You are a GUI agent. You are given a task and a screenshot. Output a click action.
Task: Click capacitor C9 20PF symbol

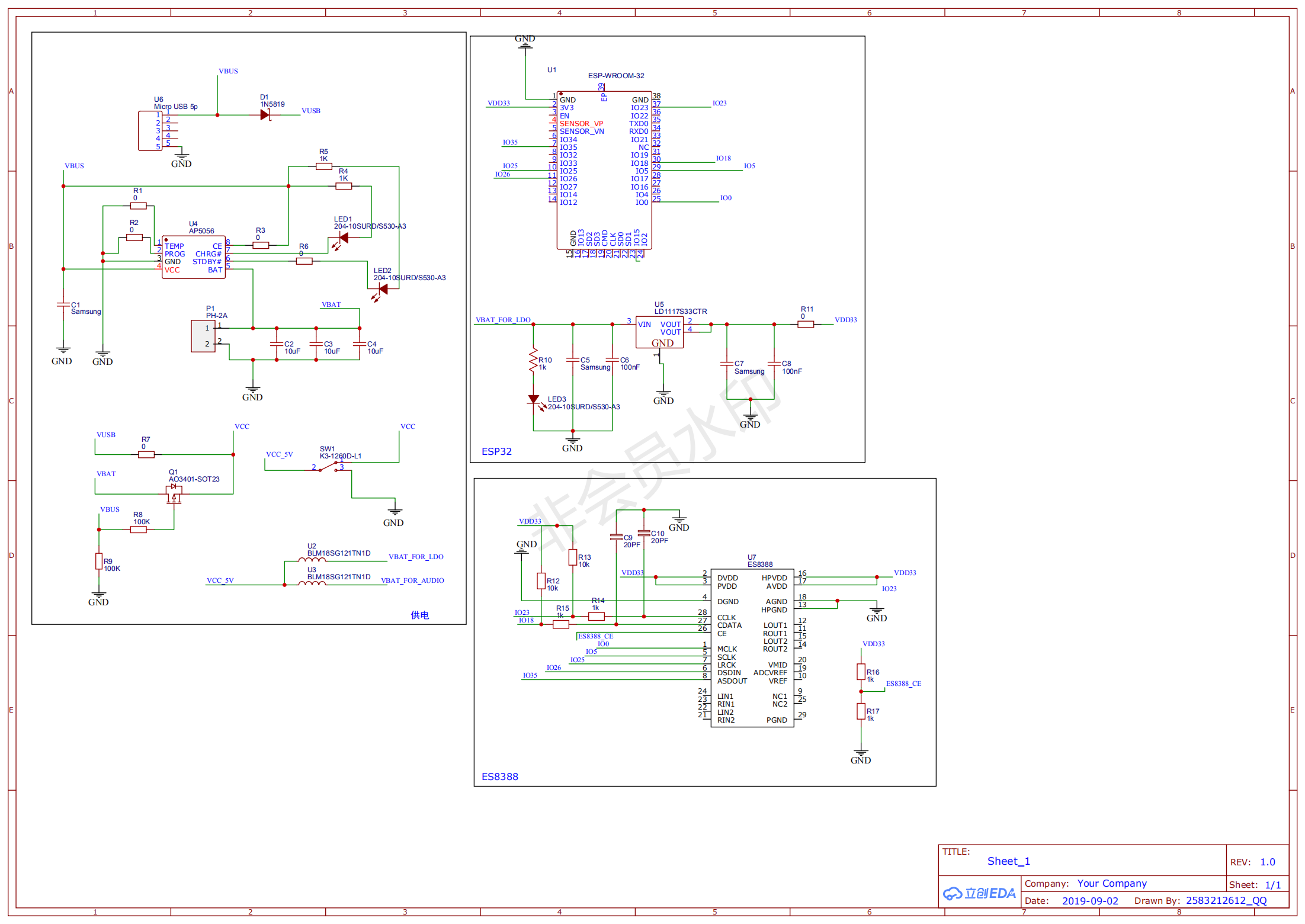pos(616,537)
